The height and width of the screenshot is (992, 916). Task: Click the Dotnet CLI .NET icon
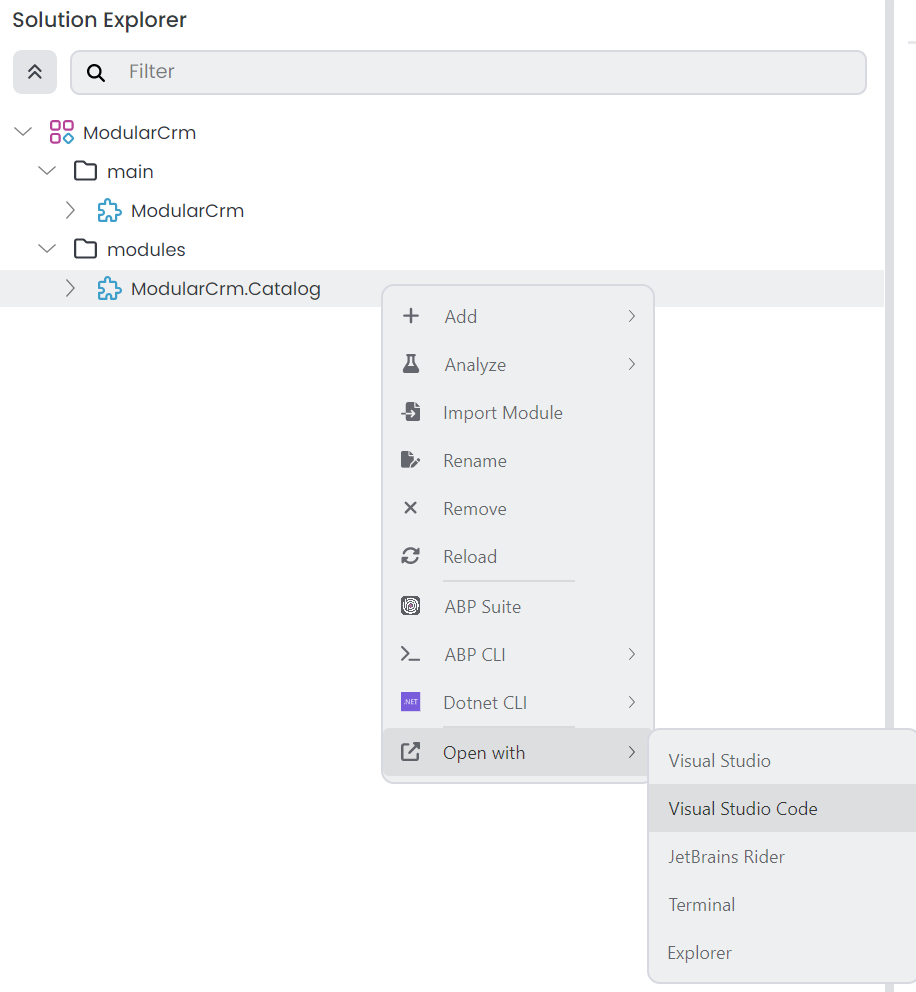[410, 702]
